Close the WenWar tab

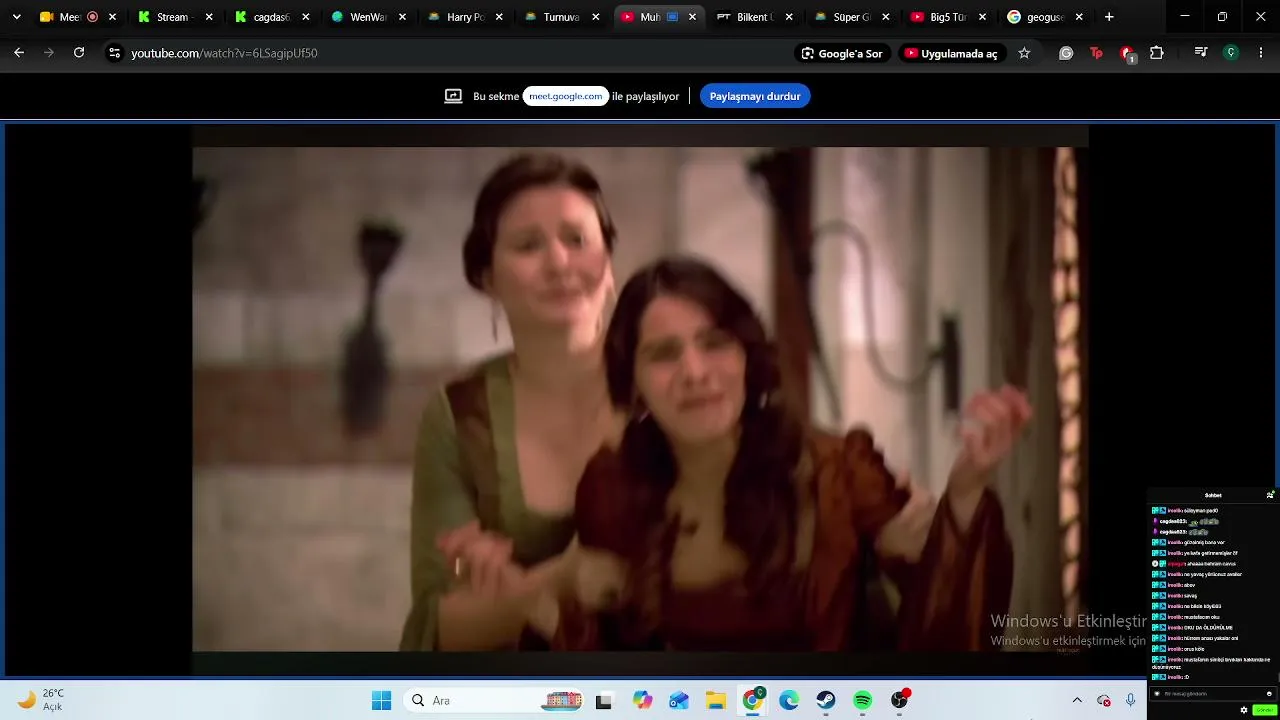coord(403,17)
